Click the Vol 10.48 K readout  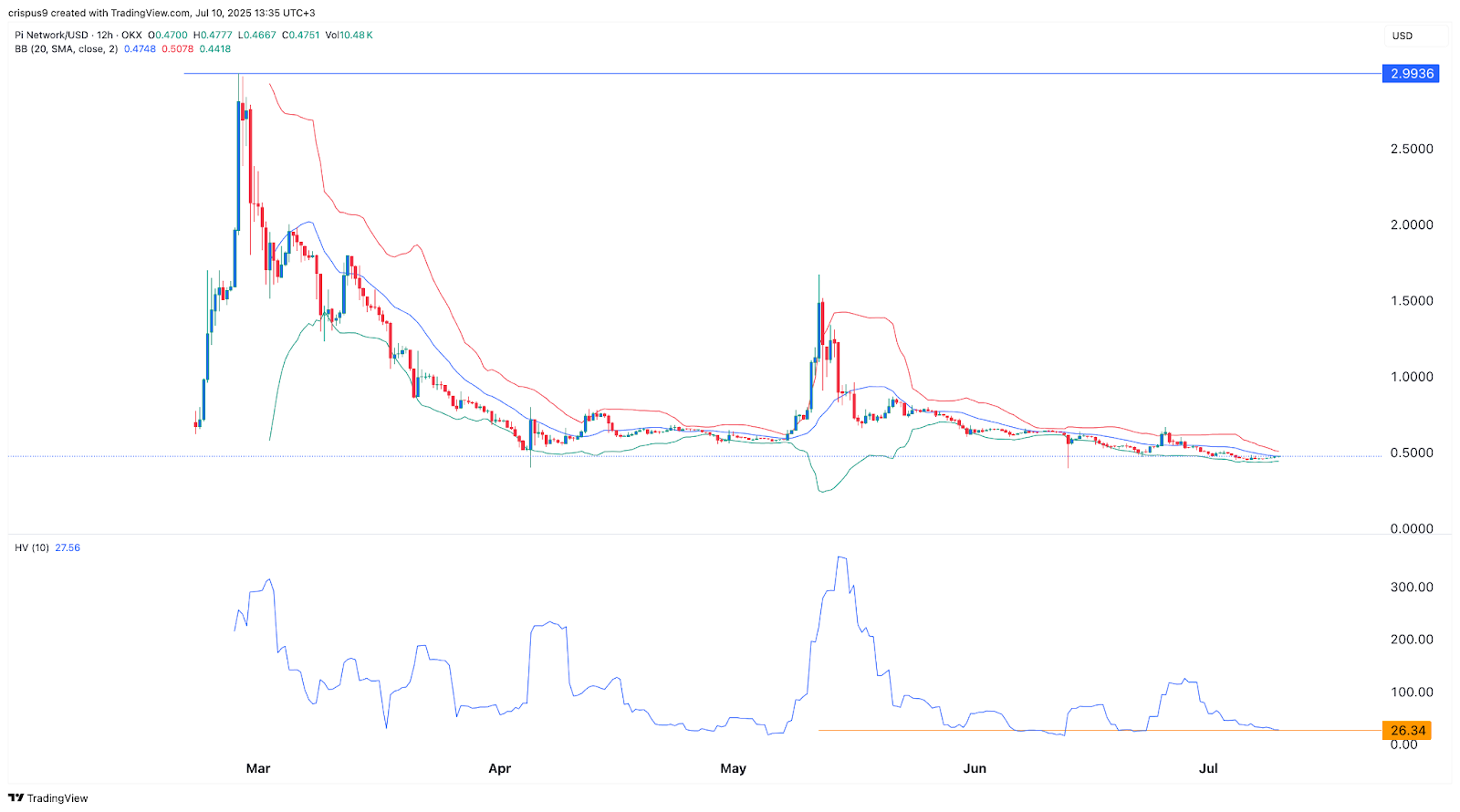349,36
